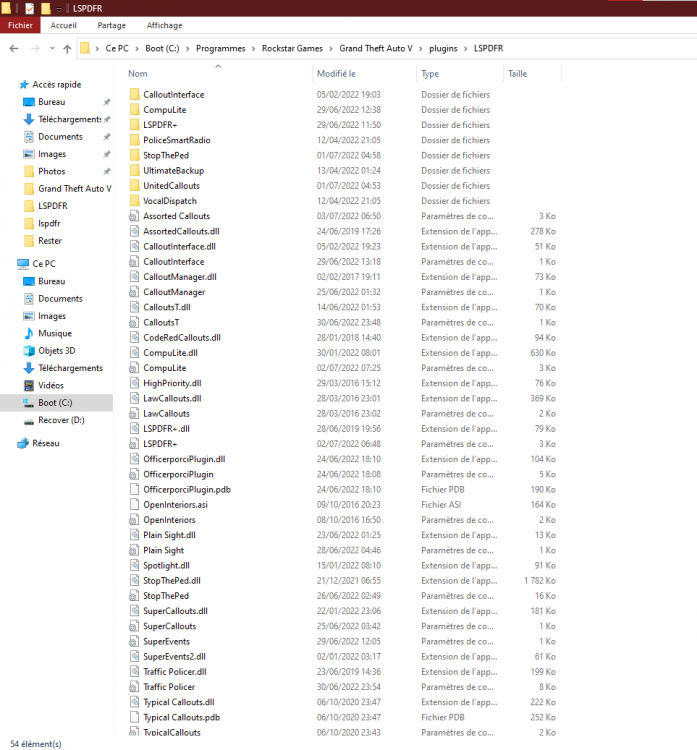Viewport: 697px width, 750px height.
Task: Click the AssortedCallouts.dll file icon
Action: click(x=134, y=232)
